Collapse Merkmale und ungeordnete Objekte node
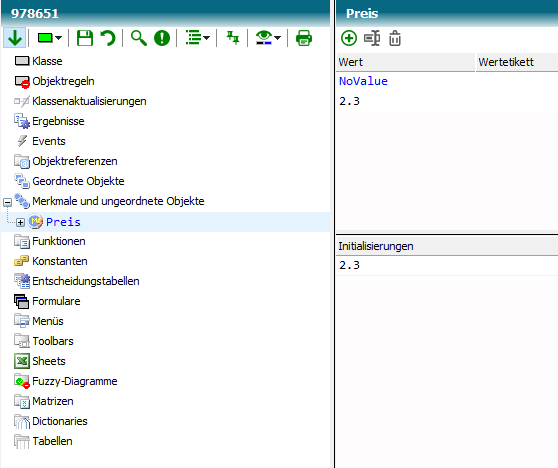This screenshot has height=468, width=558. click(x=7, y=203)
